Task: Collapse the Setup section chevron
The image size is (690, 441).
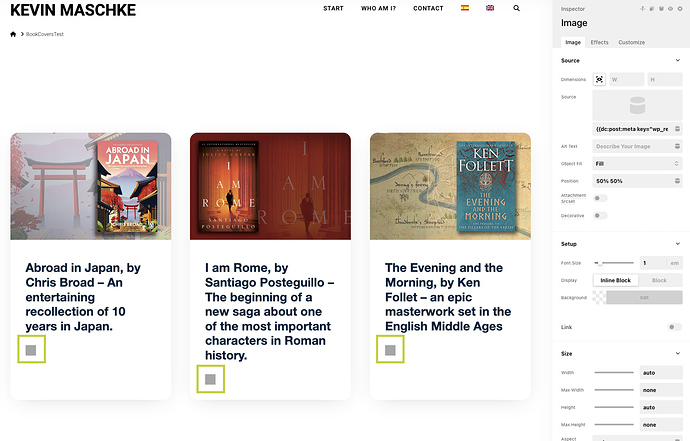Action: (x=677, y=243)
